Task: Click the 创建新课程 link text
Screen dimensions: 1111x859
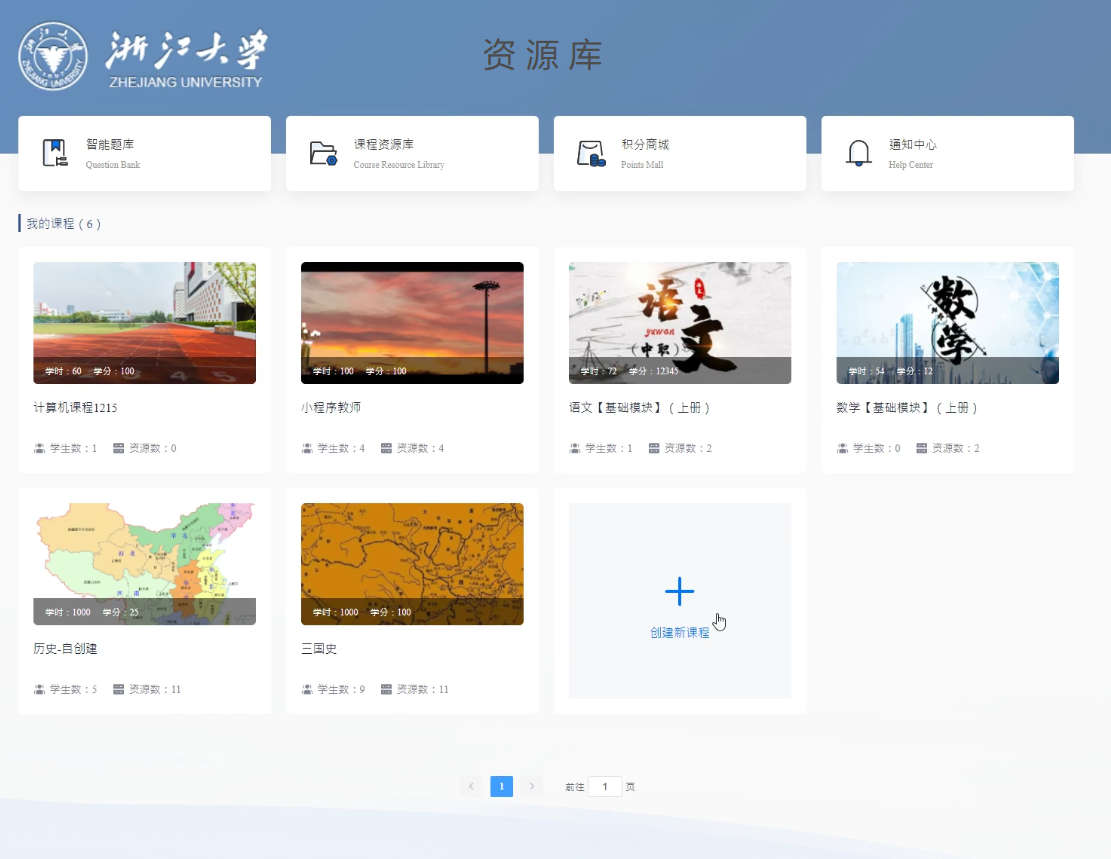Action: point(679,633)
